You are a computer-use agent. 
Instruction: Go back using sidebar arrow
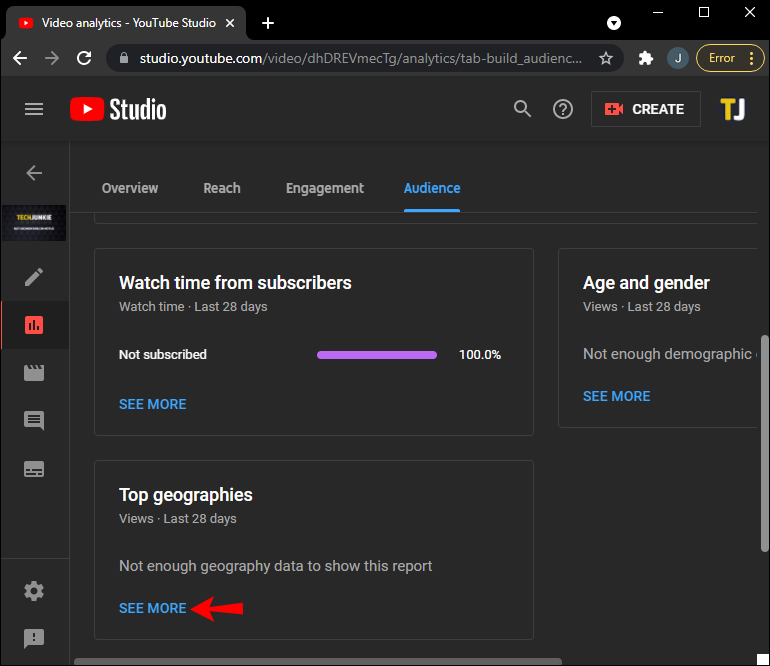point(34,173)
